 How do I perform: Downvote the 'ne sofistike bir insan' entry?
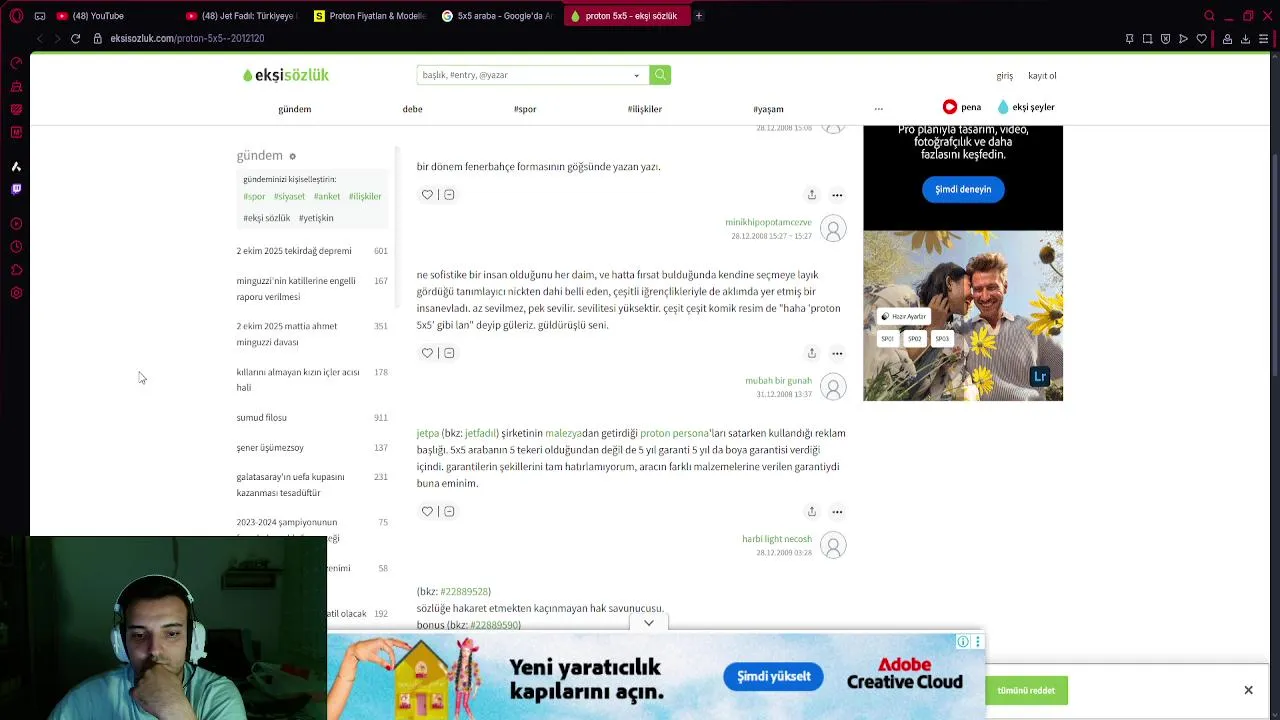pos(449,353)
